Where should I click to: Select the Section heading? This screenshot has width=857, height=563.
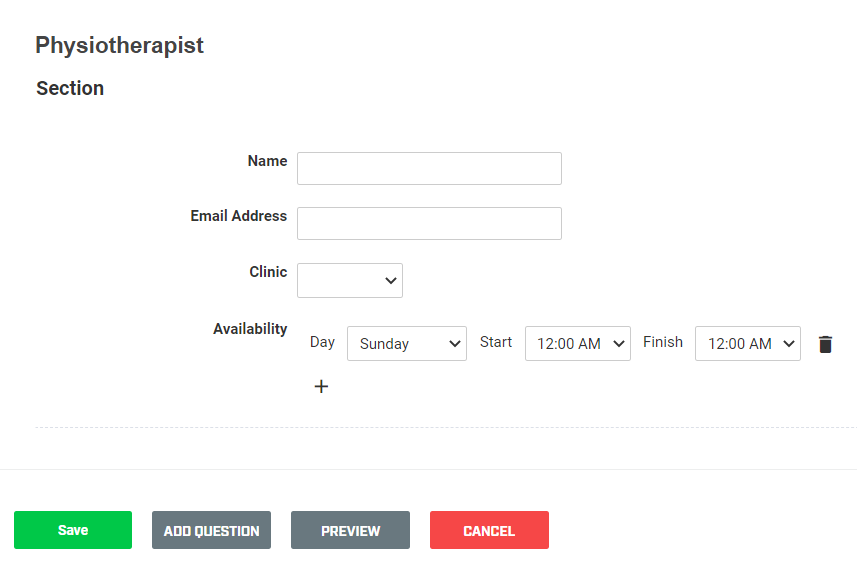coord(70,88)
